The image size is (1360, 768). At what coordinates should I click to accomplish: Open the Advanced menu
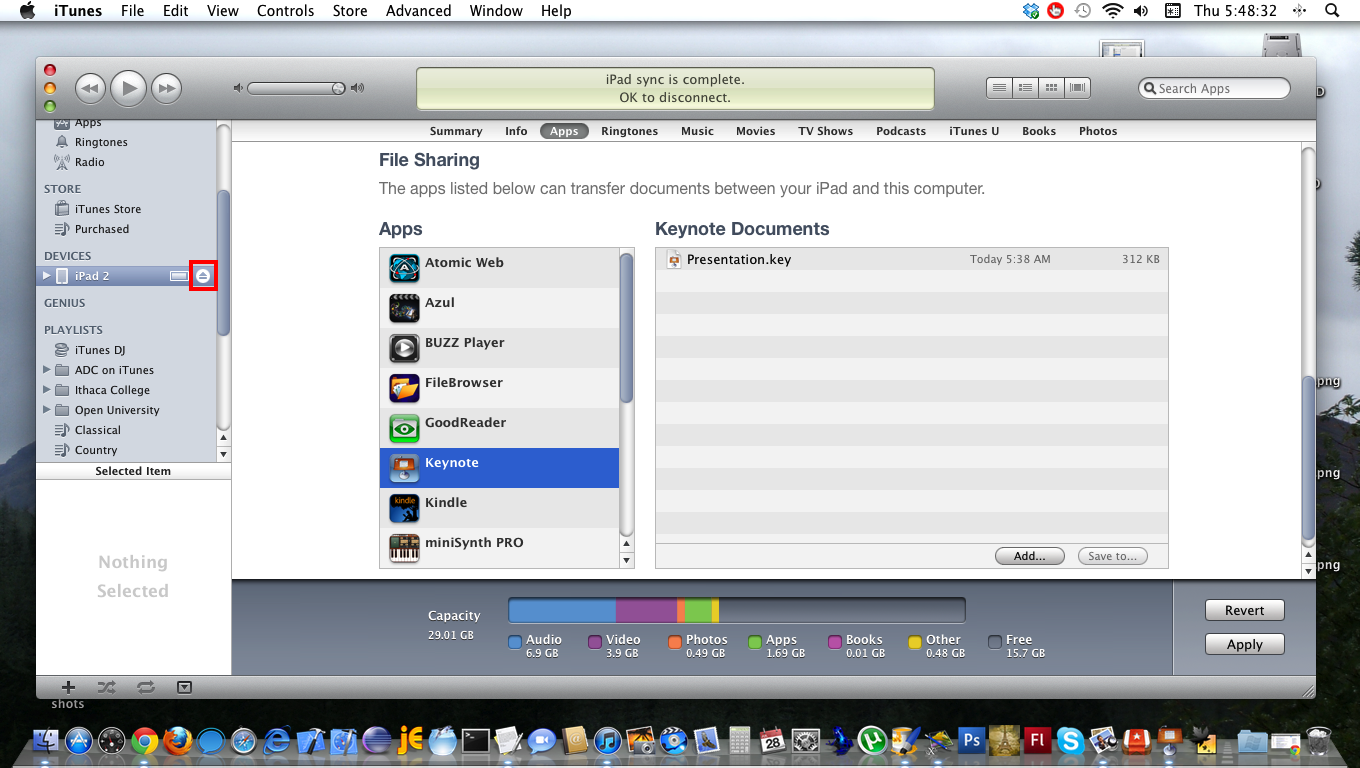418,11
